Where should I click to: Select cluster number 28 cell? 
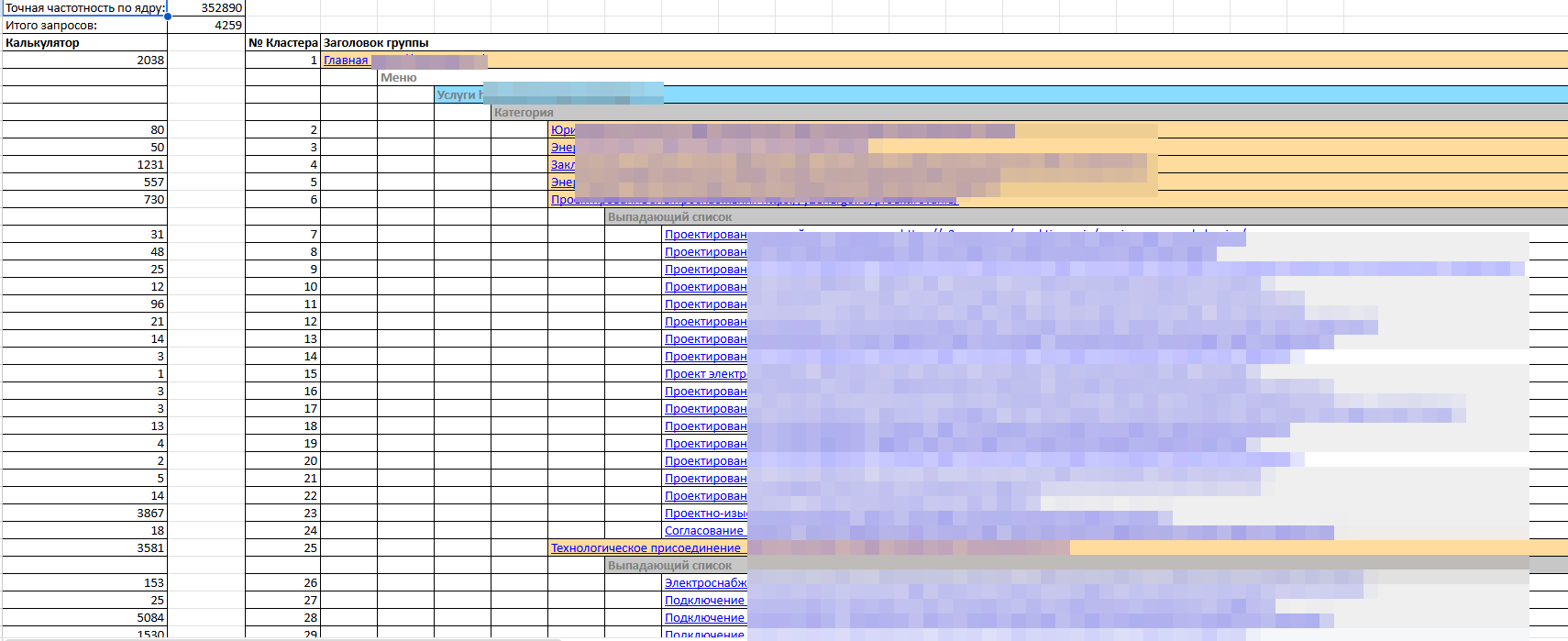coord(282,618)
